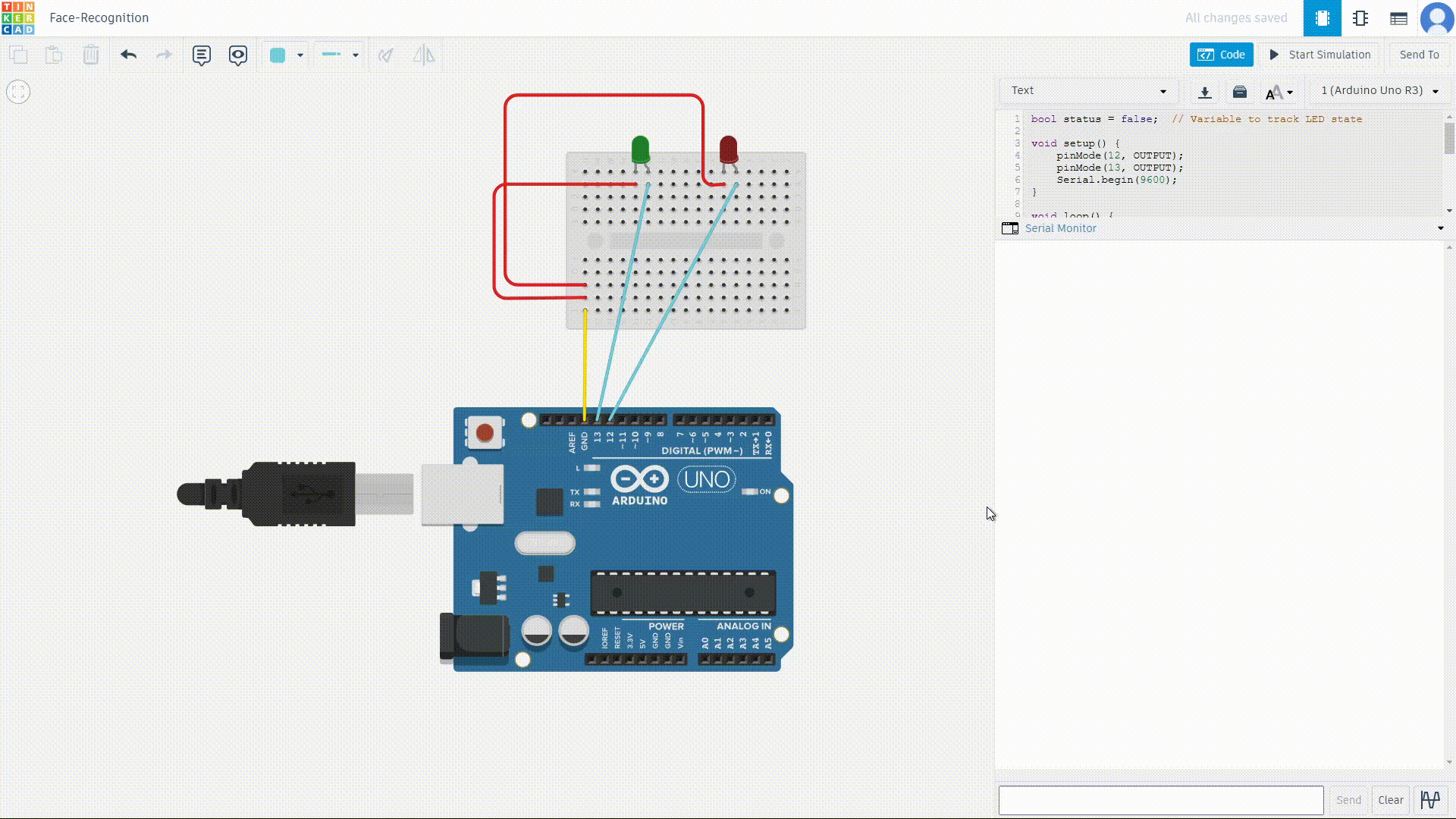
Task: Open the wire color dropdown arrow
Action: point(300,55)
